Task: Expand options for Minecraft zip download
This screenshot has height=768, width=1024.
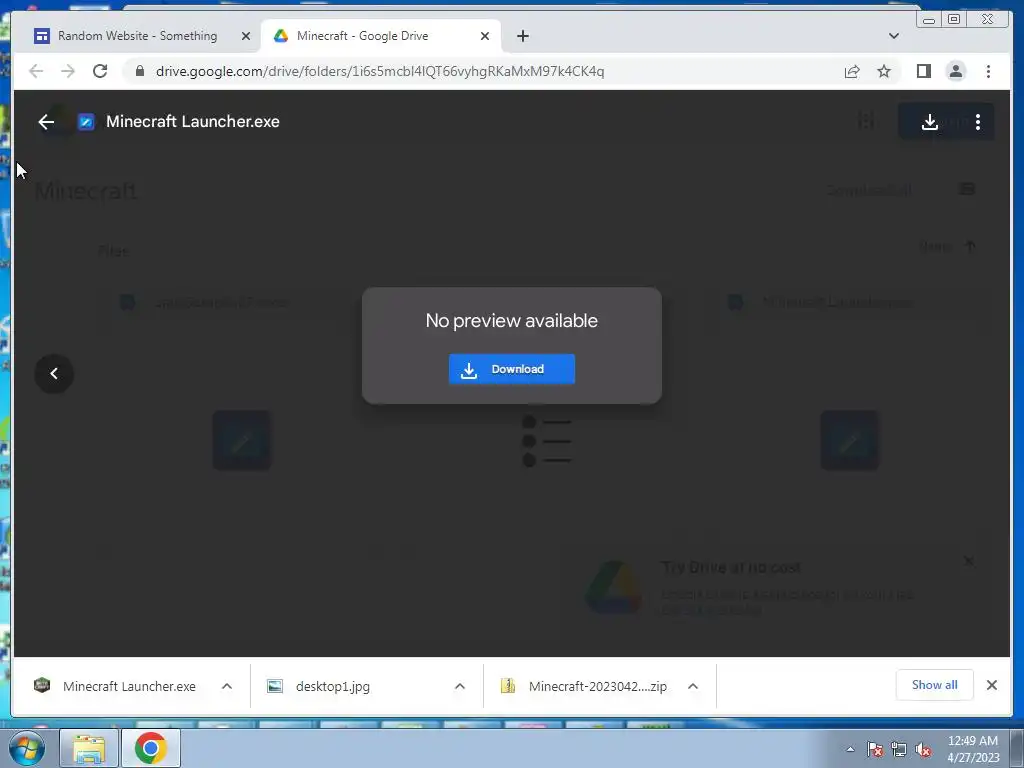Action: coord(693,686)
